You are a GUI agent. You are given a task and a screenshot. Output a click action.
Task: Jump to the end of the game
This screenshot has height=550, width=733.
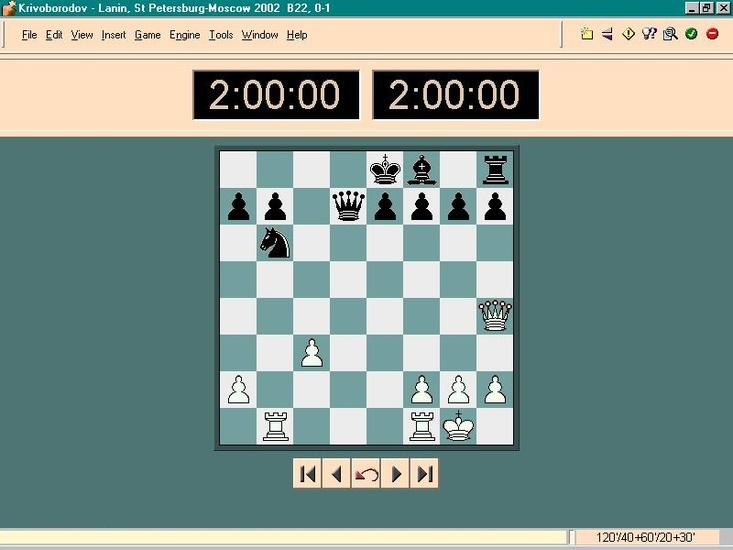pyautogui.click(x=425, y=474)
